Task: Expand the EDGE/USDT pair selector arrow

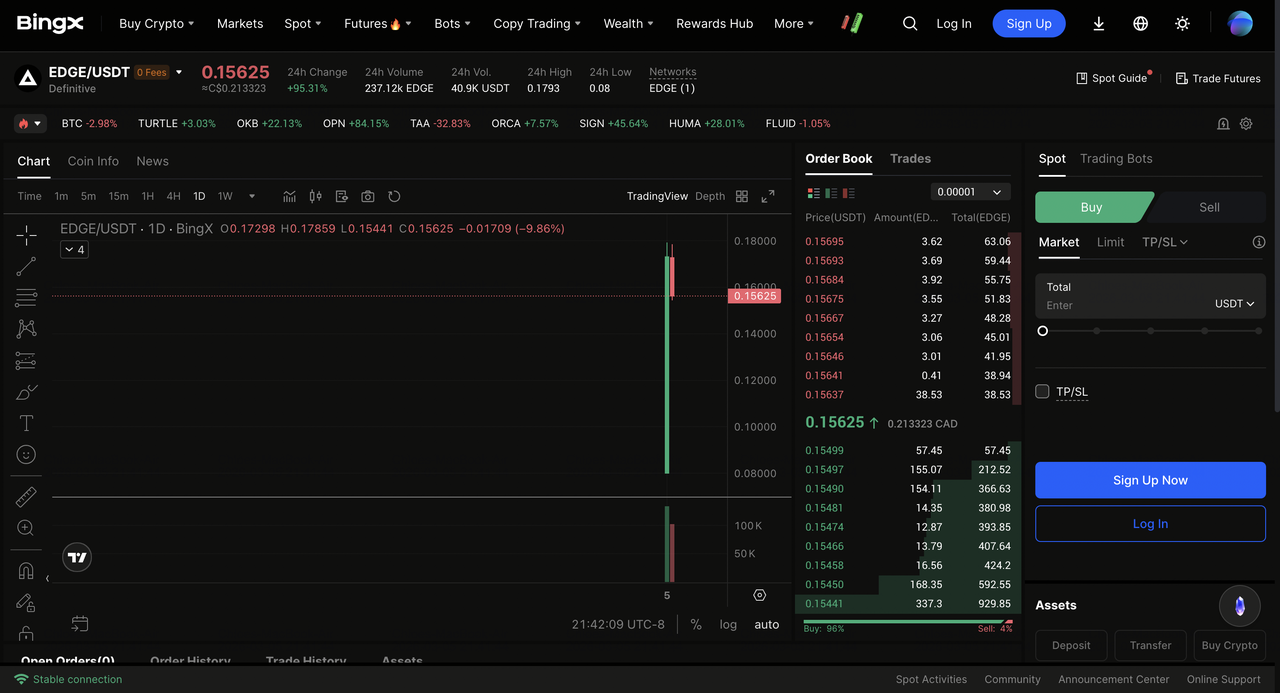Action: [179, 72]
